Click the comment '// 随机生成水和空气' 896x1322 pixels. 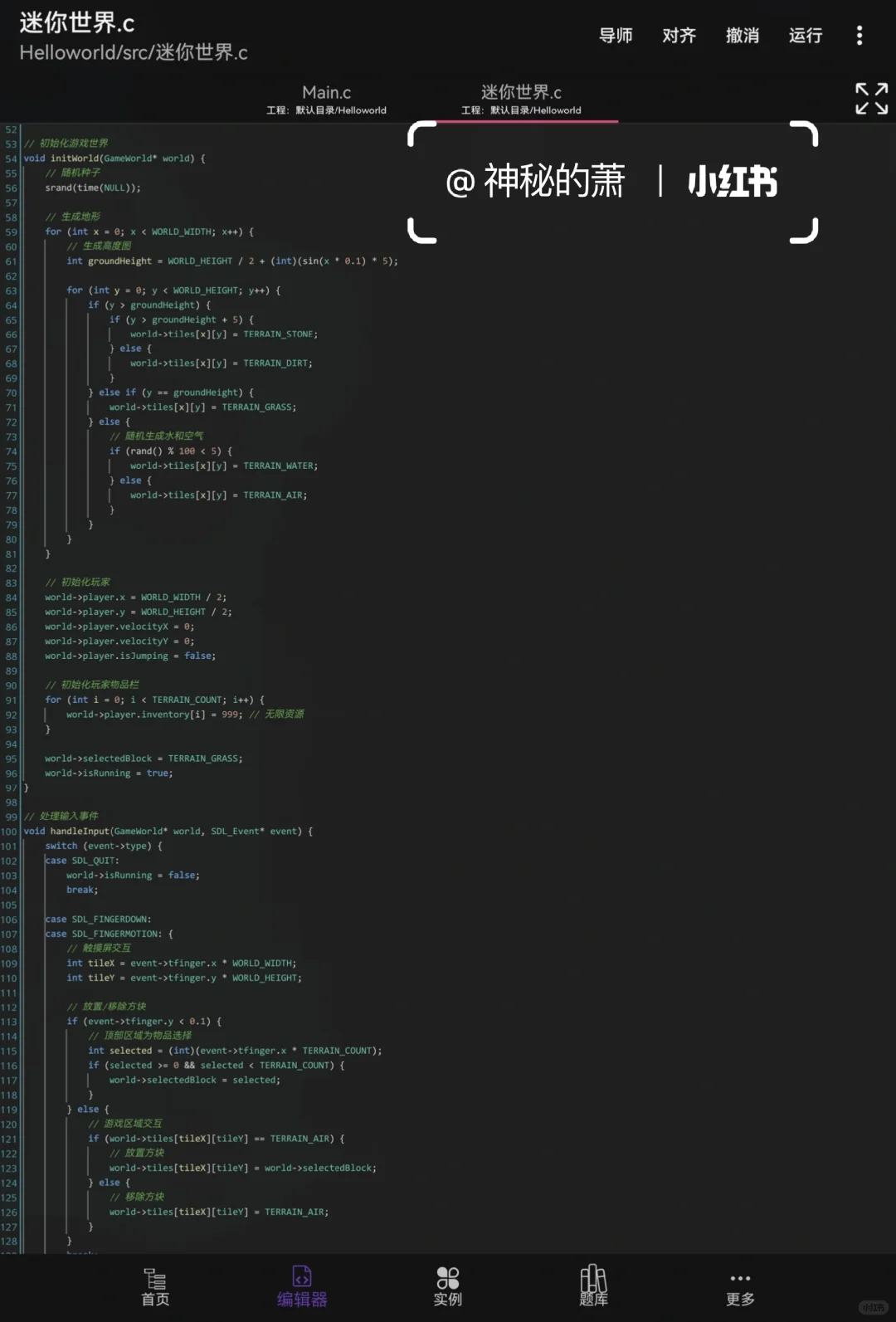coord(157,437)
